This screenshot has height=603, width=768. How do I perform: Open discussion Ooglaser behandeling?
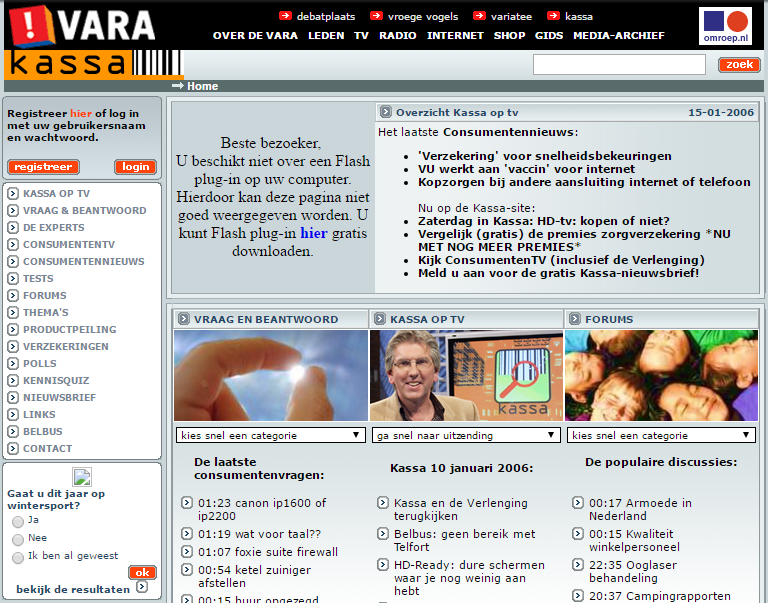coord(633,571)
